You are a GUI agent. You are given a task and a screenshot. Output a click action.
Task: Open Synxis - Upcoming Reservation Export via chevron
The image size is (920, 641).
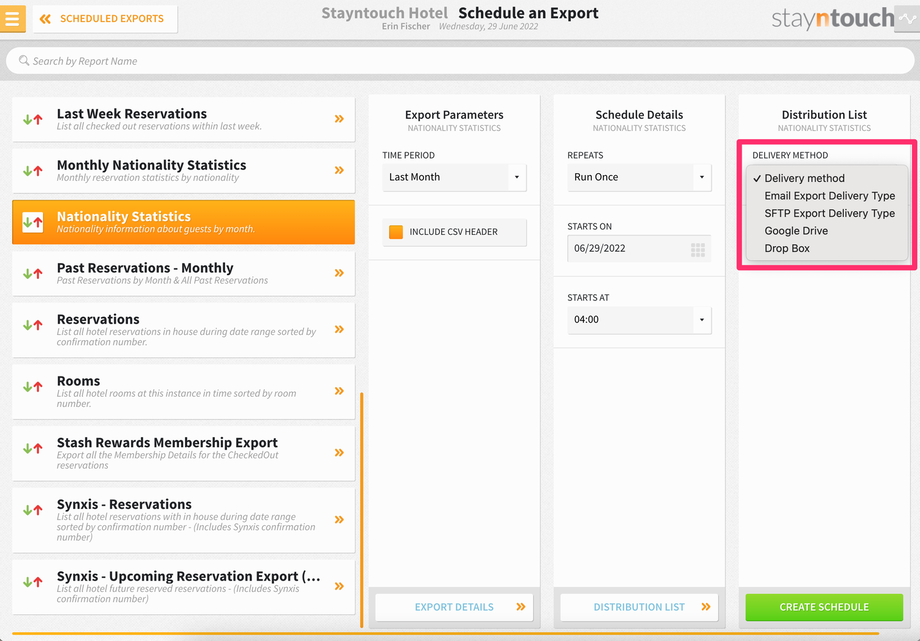[339, 586]
